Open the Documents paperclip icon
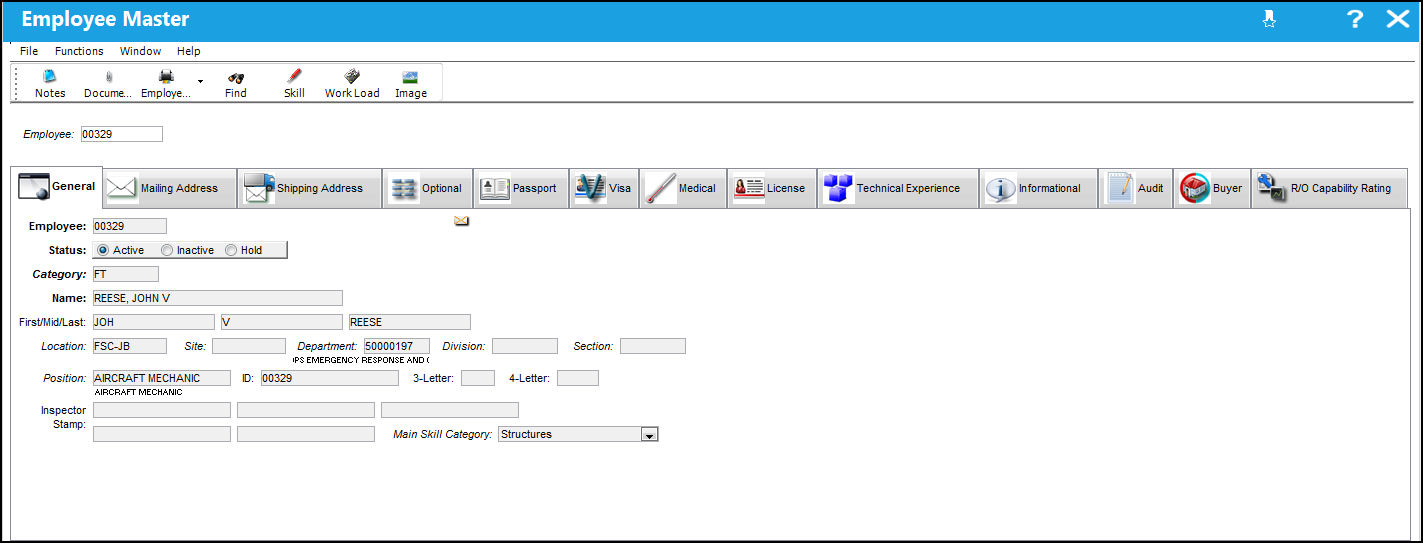This screenshot has height=543, width=1423. coord(108,83)
